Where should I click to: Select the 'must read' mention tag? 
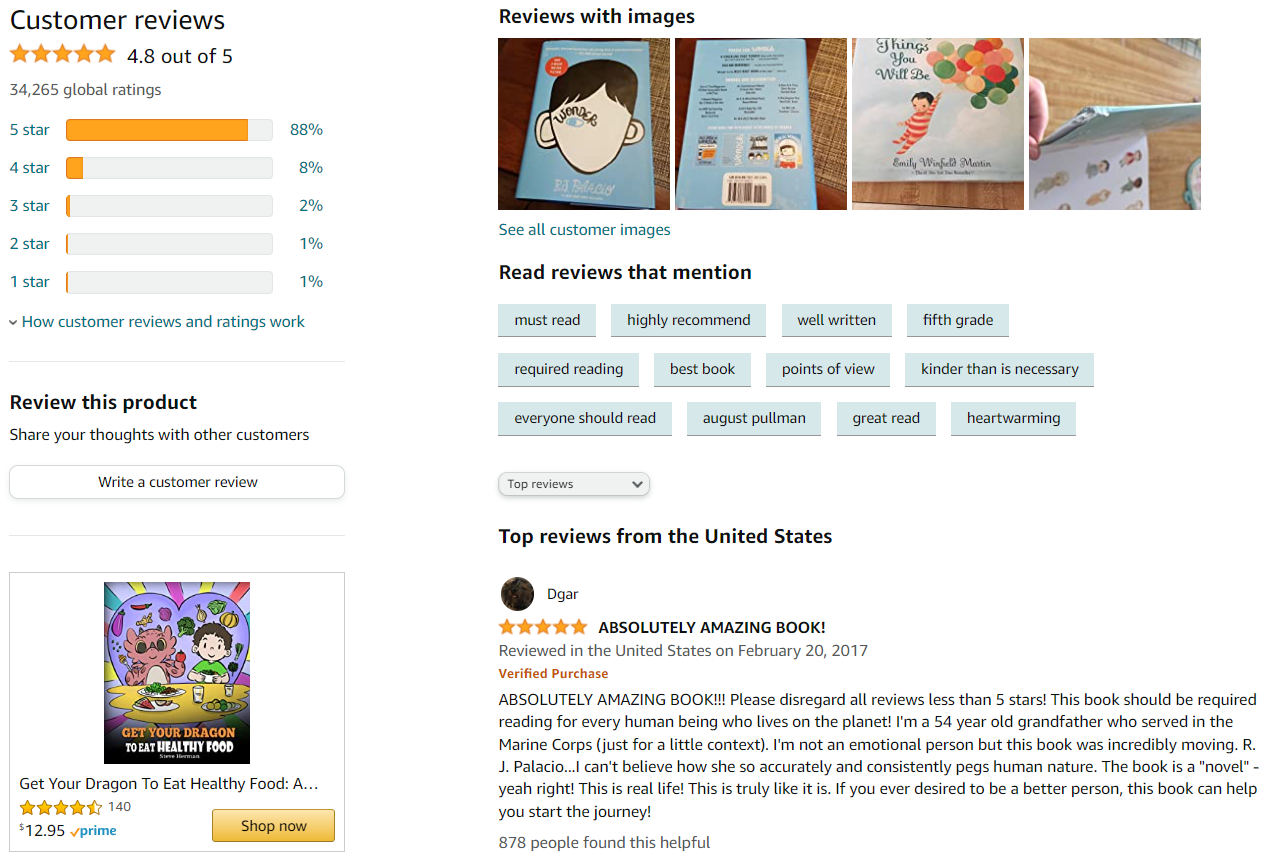pyautogui.click(x=546, y=319)
